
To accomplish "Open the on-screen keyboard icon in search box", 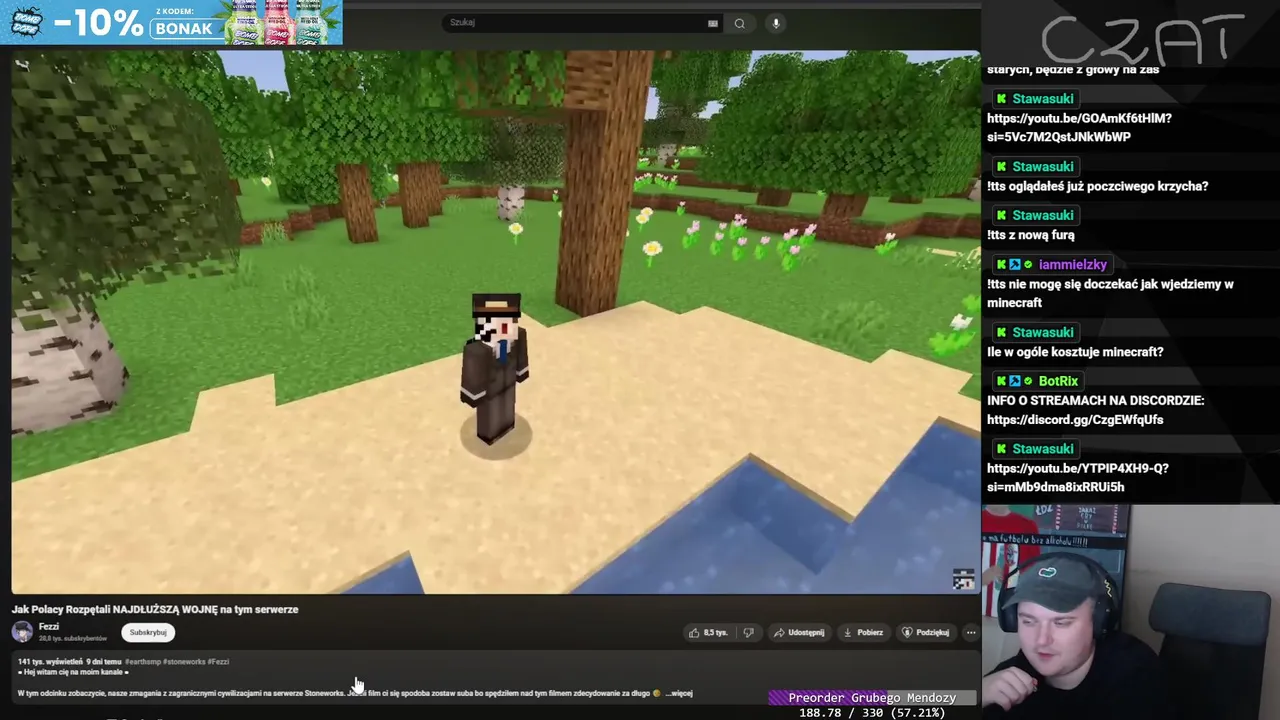I will pos(713,23).
